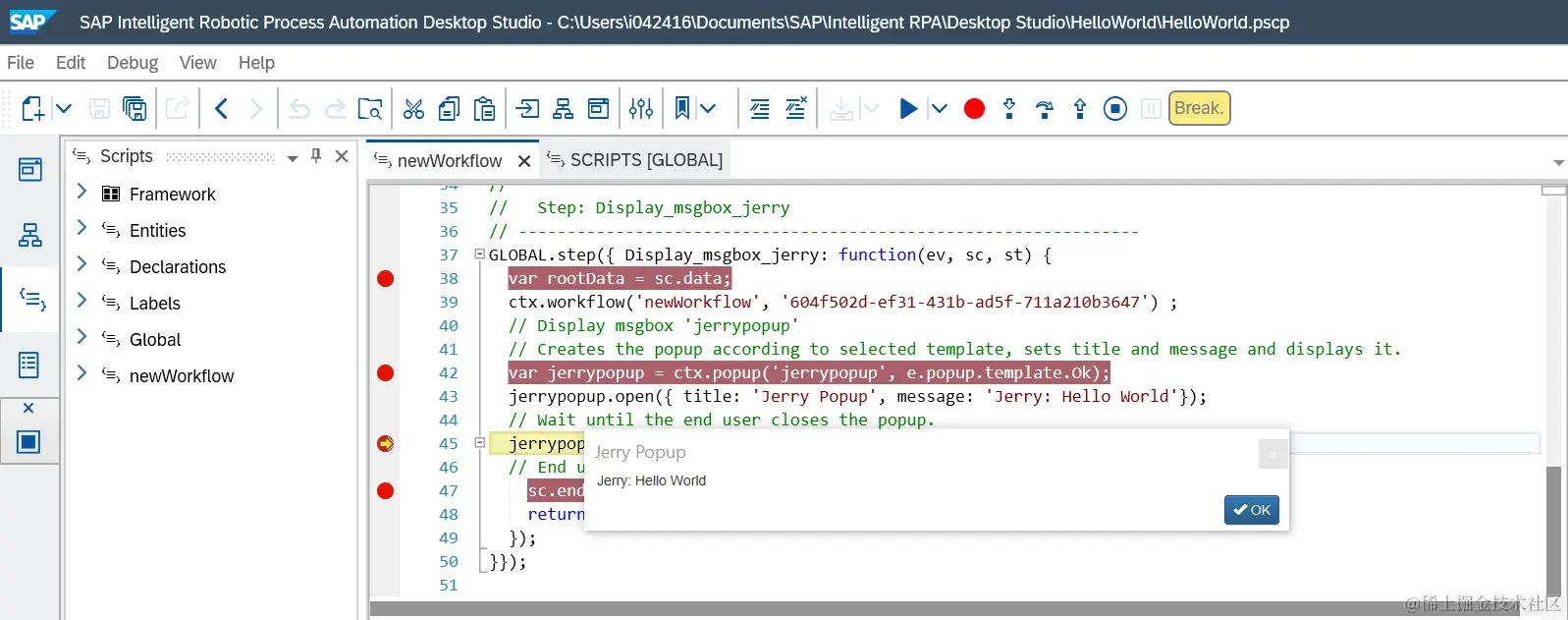Image resolution: width=1568 pixels, height=620 pixels.
Task: Click the Copy icon in toolbar
Action: click(449, 108)
